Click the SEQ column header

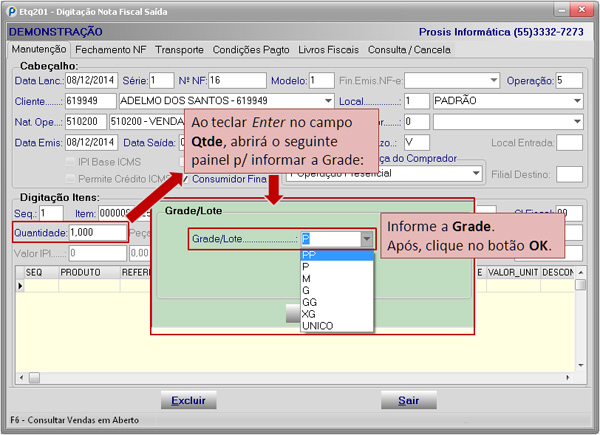click(41, 272)
